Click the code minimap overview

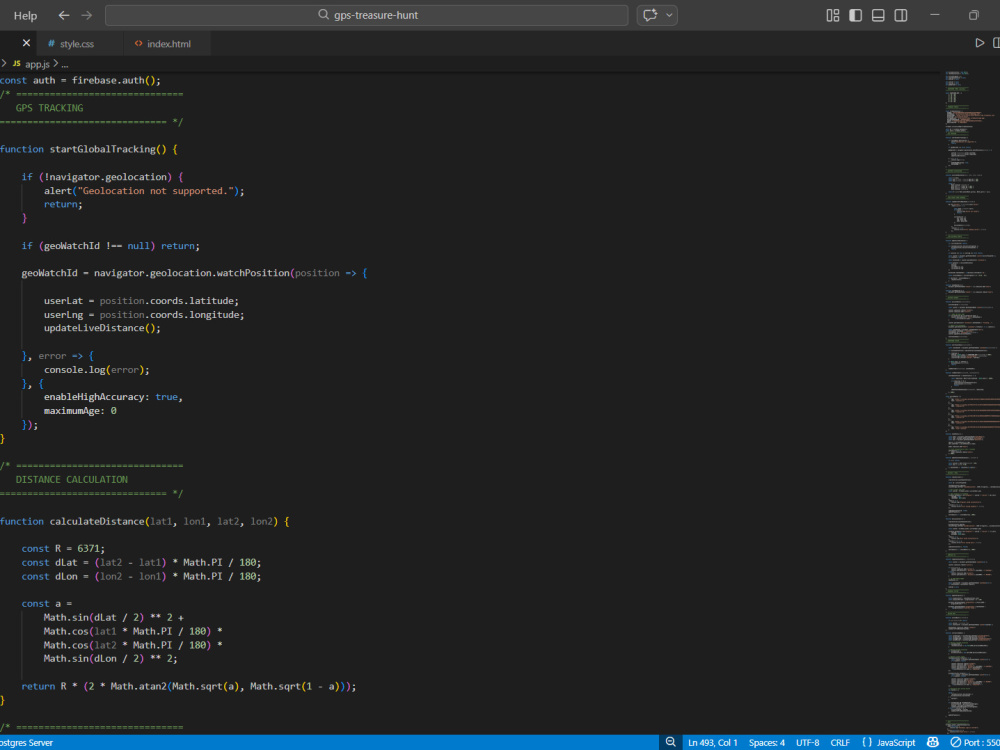[x=972, y=402]
